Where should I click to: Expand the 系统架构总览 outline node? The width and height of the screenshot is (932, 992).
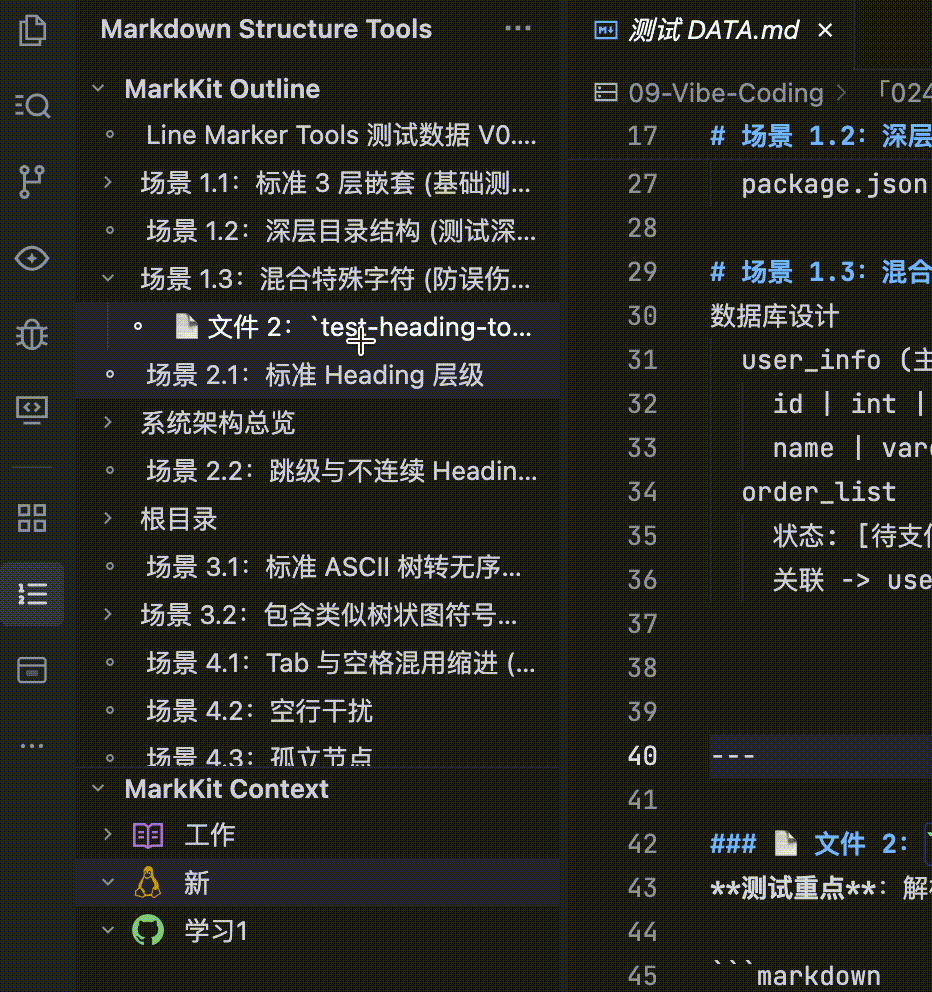click(108, 422)
